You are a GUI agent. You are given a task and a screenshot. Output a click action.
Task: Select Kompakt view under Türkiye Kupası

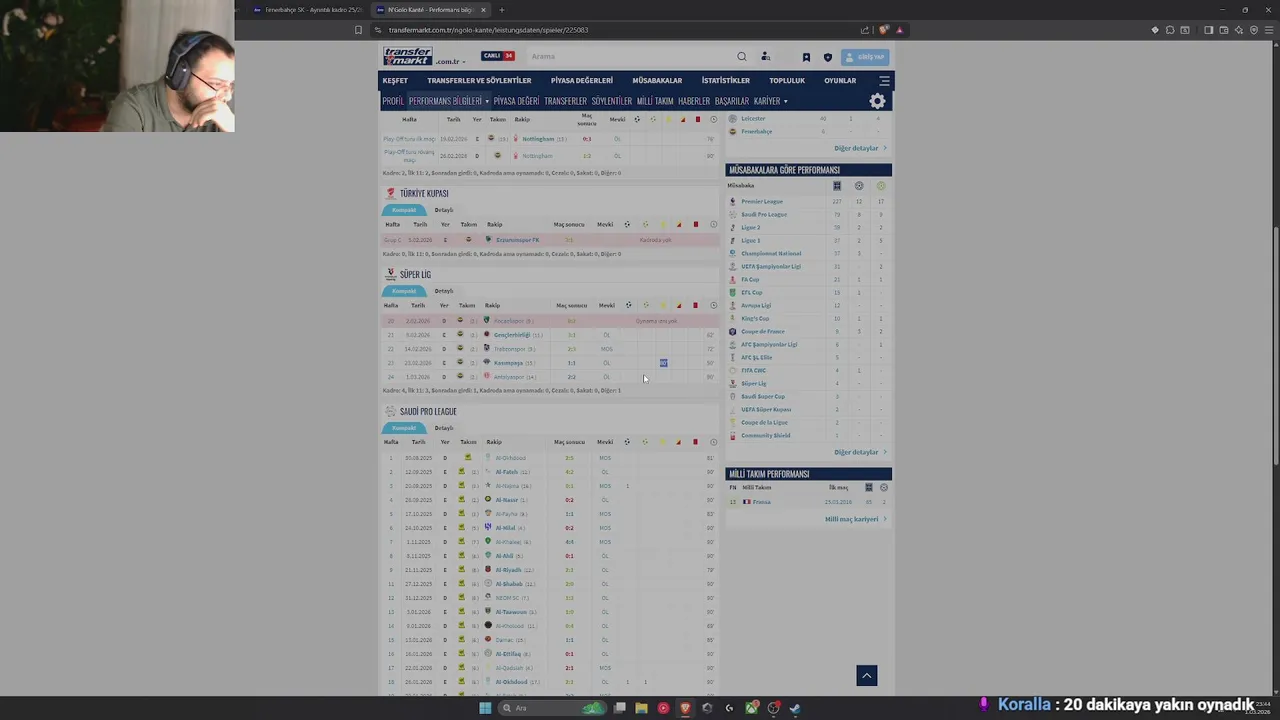[x=404, y=210]
